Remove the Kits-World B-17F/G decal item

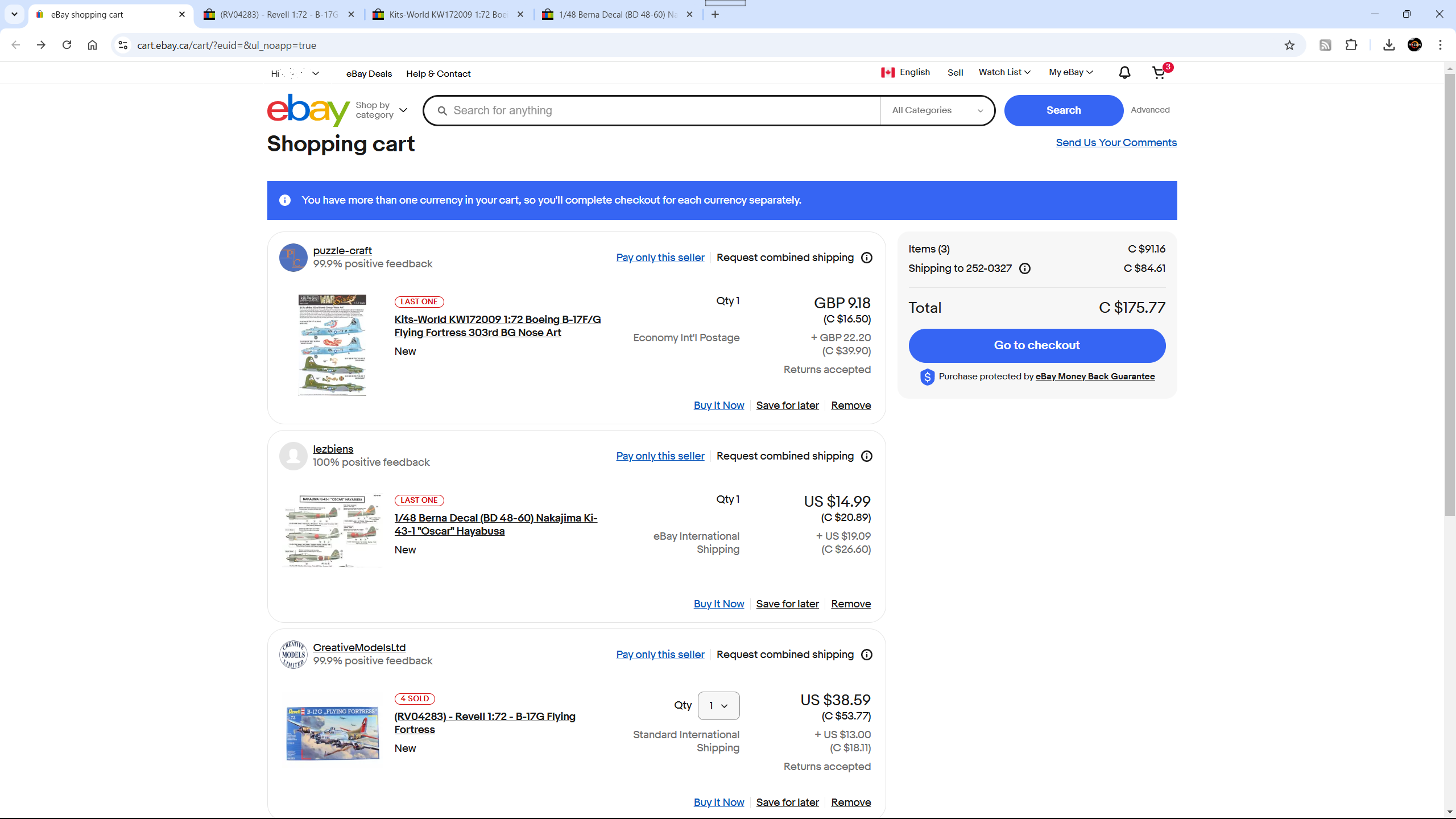click(851, 406)
